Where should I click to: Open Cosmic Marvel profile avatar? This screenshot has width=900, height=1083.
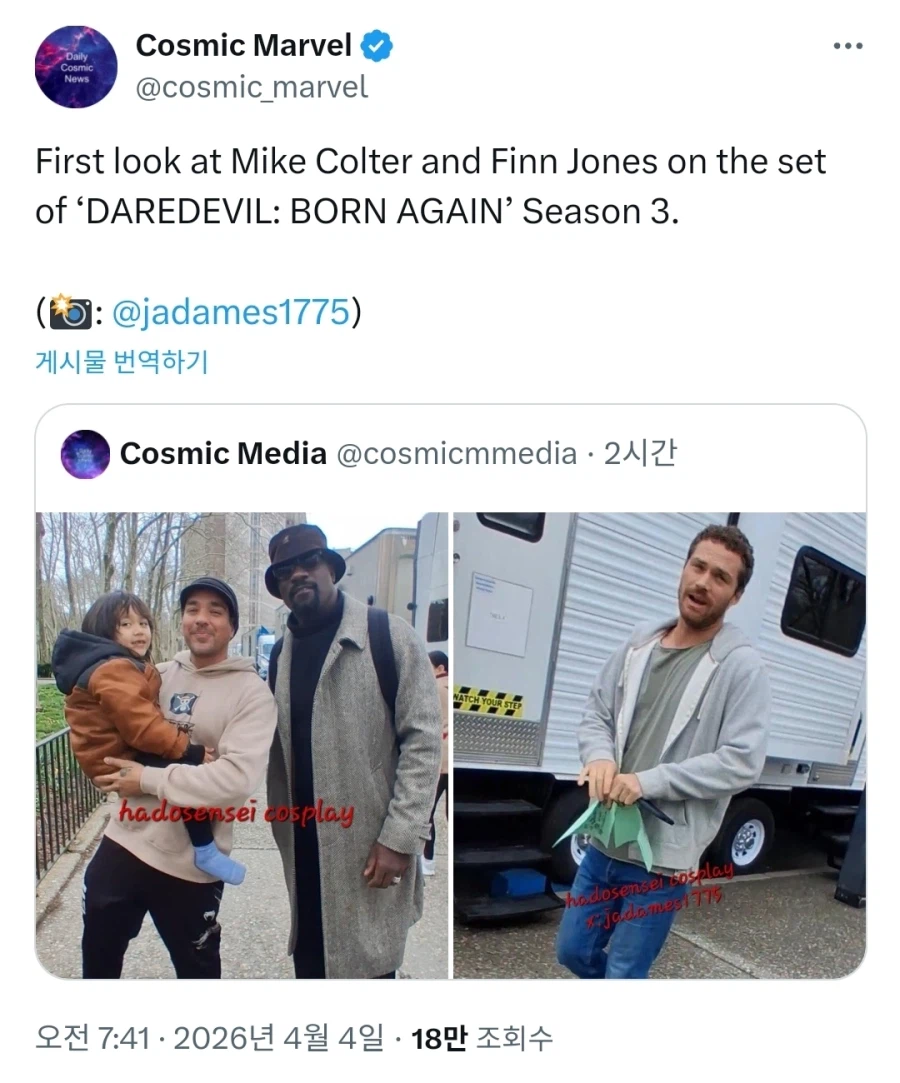[x=76, y=67]
